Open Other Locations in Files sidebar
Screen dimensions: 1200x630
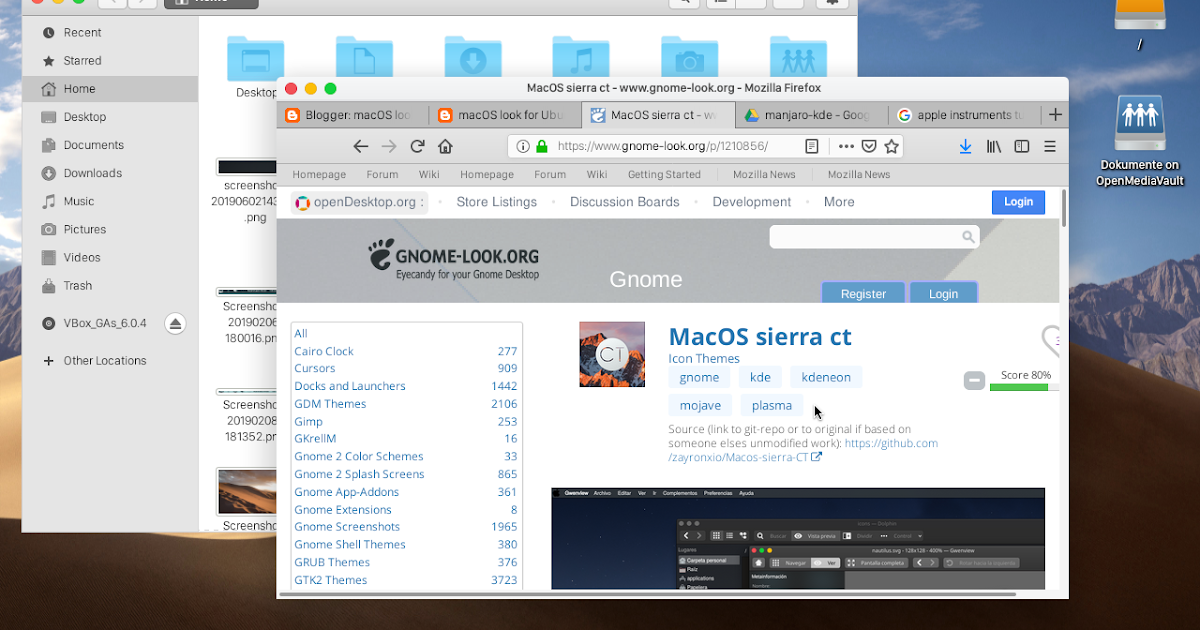110,361
